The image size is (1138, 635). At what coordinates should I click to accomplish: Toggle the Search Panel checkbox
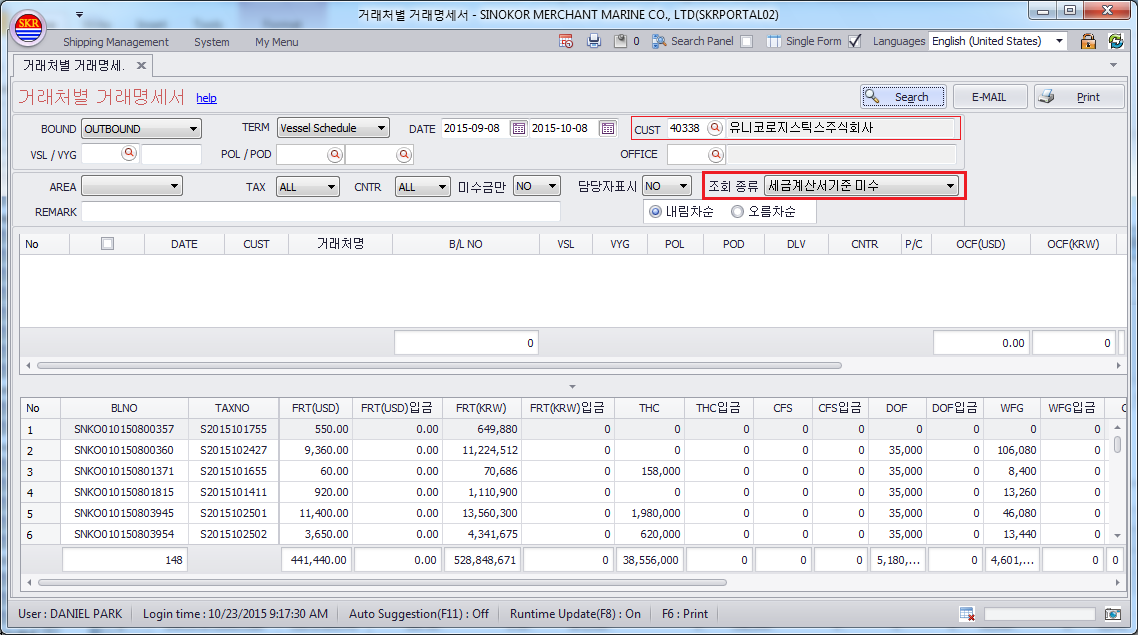pyautogui.click(x=746, y=41)
